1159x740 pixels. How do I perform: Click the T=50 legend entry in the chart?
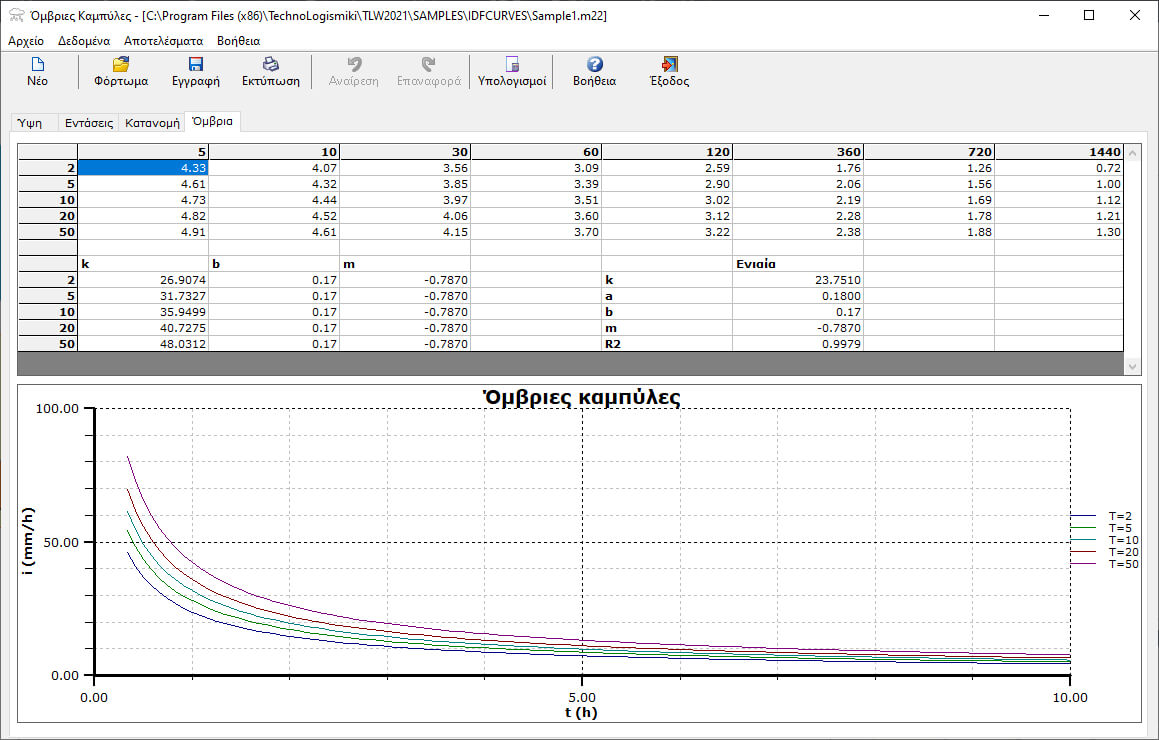1119,564
